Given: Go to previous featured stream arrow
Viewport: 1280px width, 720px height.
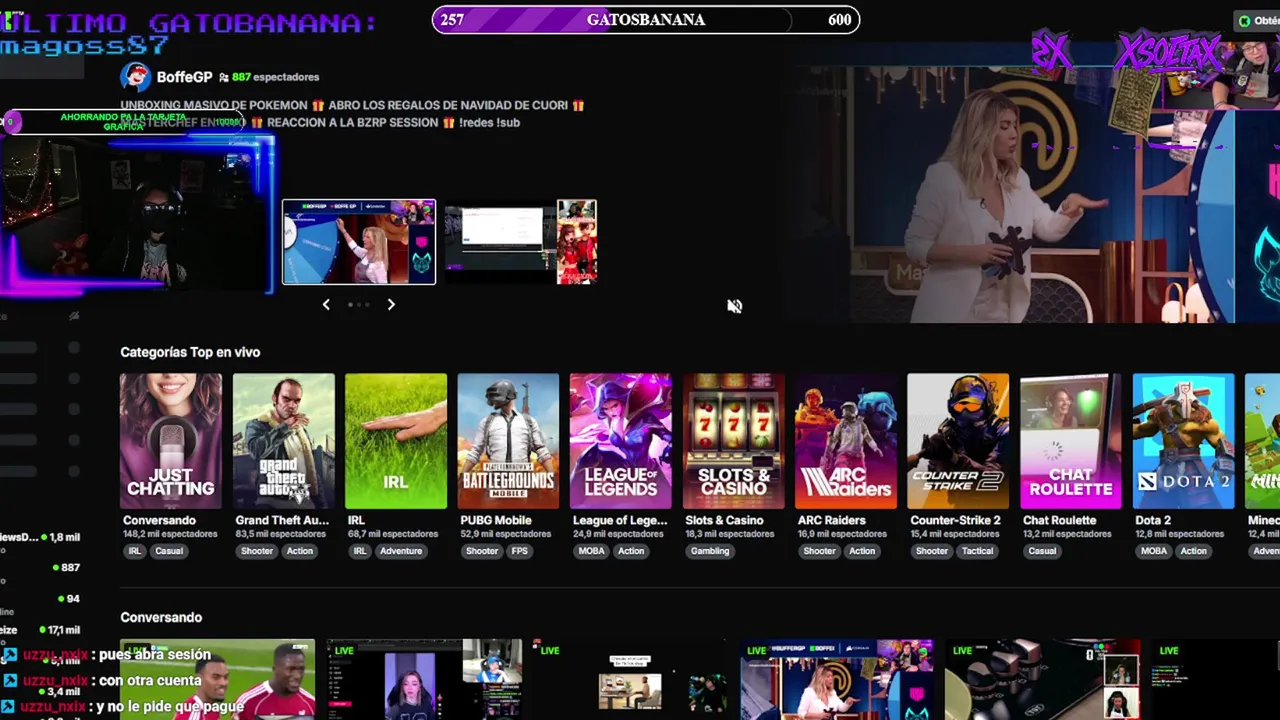Looking at the screenshot, I should click(x=326, y=304).
